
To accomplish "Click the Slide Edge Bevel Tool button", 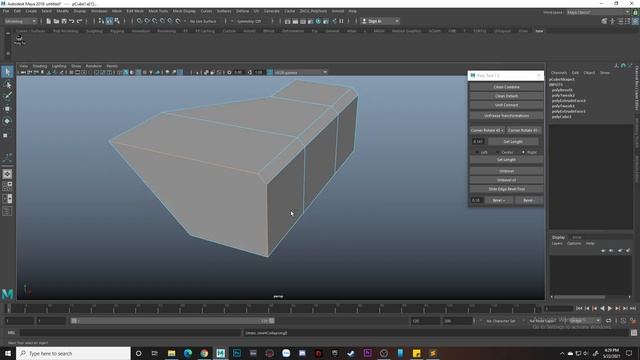I will (506, 189).
